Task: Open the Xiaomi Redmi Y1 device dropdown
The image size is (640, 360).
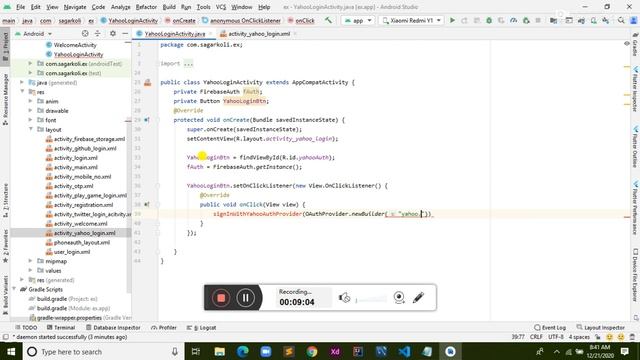Action: click(411, 20)
